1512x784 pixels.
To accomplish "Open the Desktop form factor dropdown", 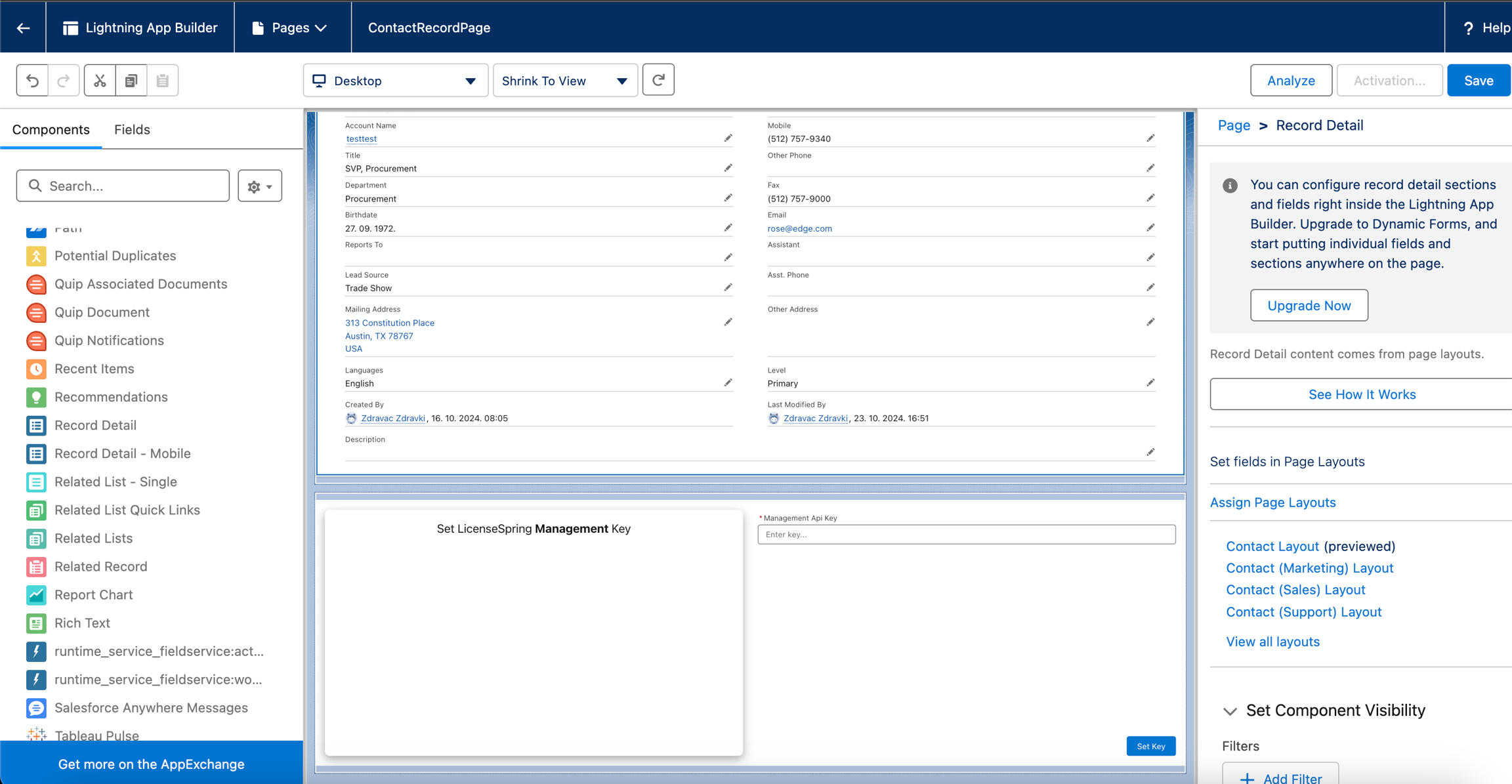I will (395, 81).
